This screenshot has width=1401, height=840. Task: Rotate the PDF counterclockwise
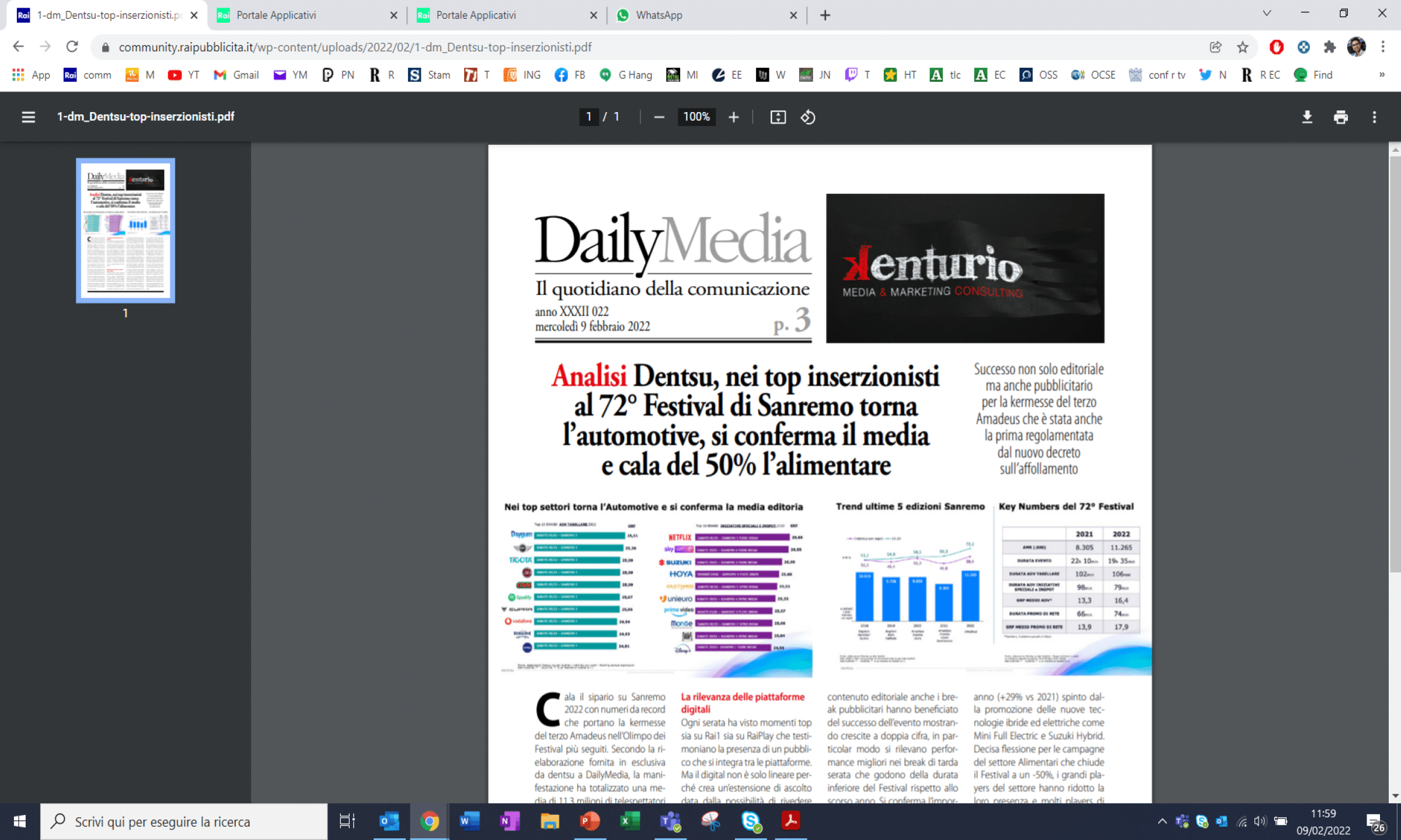pos(808,117)
